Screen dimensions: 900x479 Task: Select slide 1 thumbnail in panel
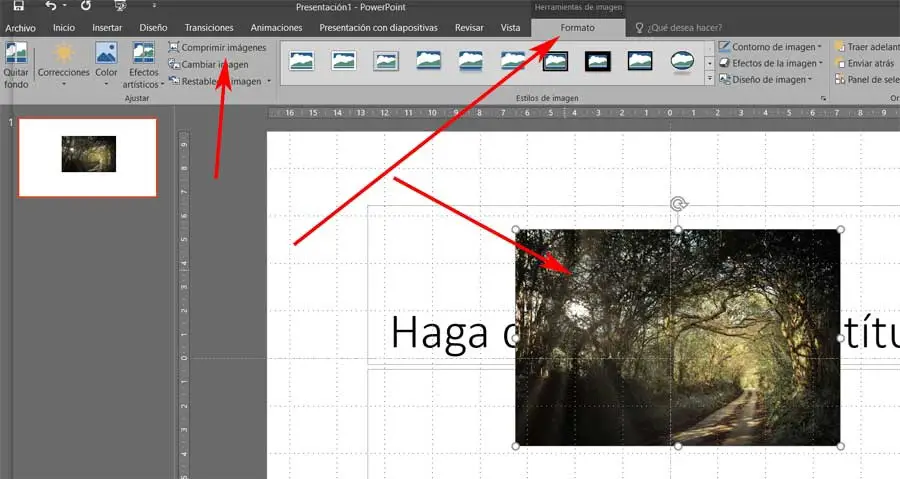point(87,157)
